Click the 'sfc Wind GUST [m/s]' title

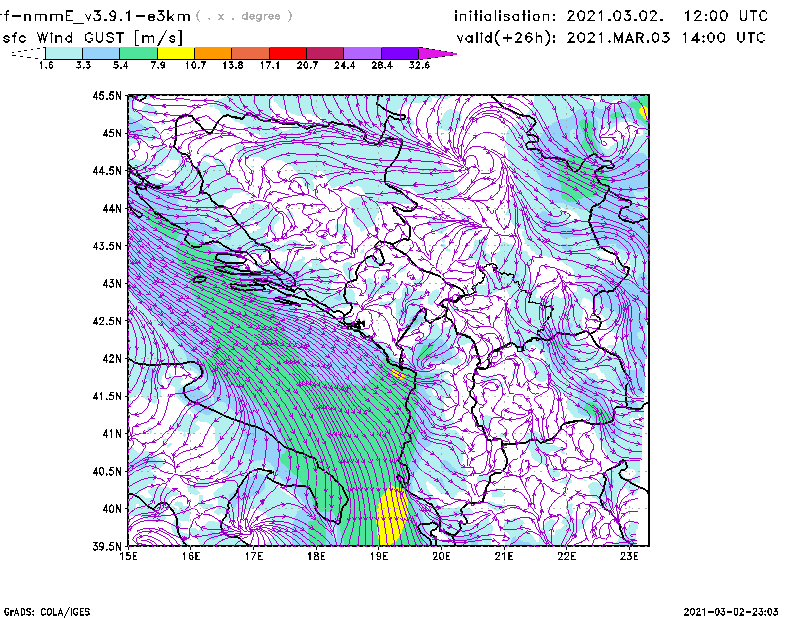93,38
